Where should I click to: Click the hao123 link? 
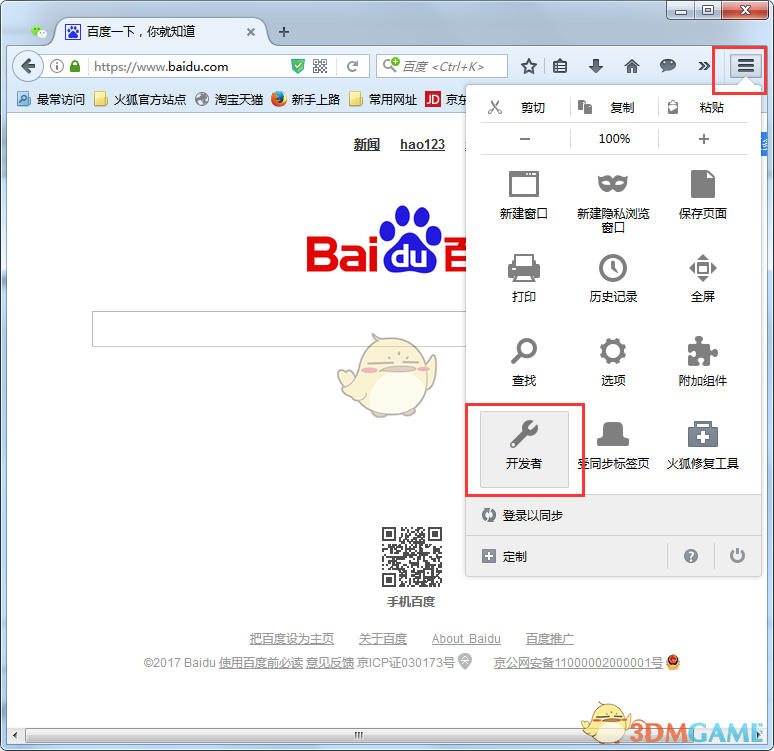point(422,144)
